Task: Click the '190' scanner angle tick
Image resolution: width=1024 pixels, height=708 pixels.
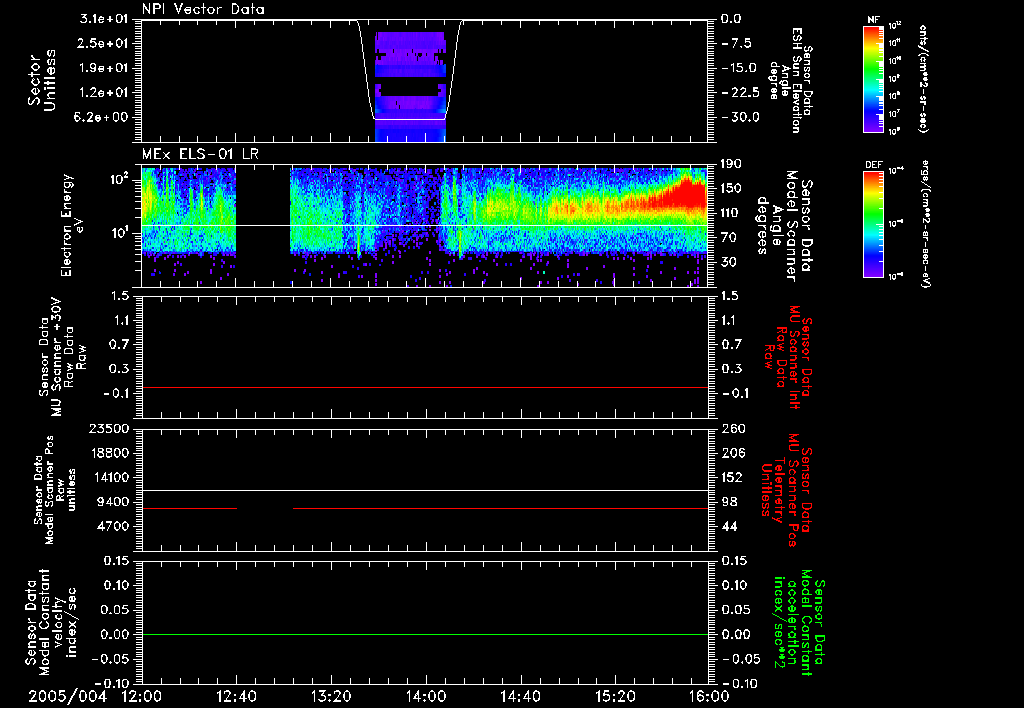Action: (x=731, y=164)
